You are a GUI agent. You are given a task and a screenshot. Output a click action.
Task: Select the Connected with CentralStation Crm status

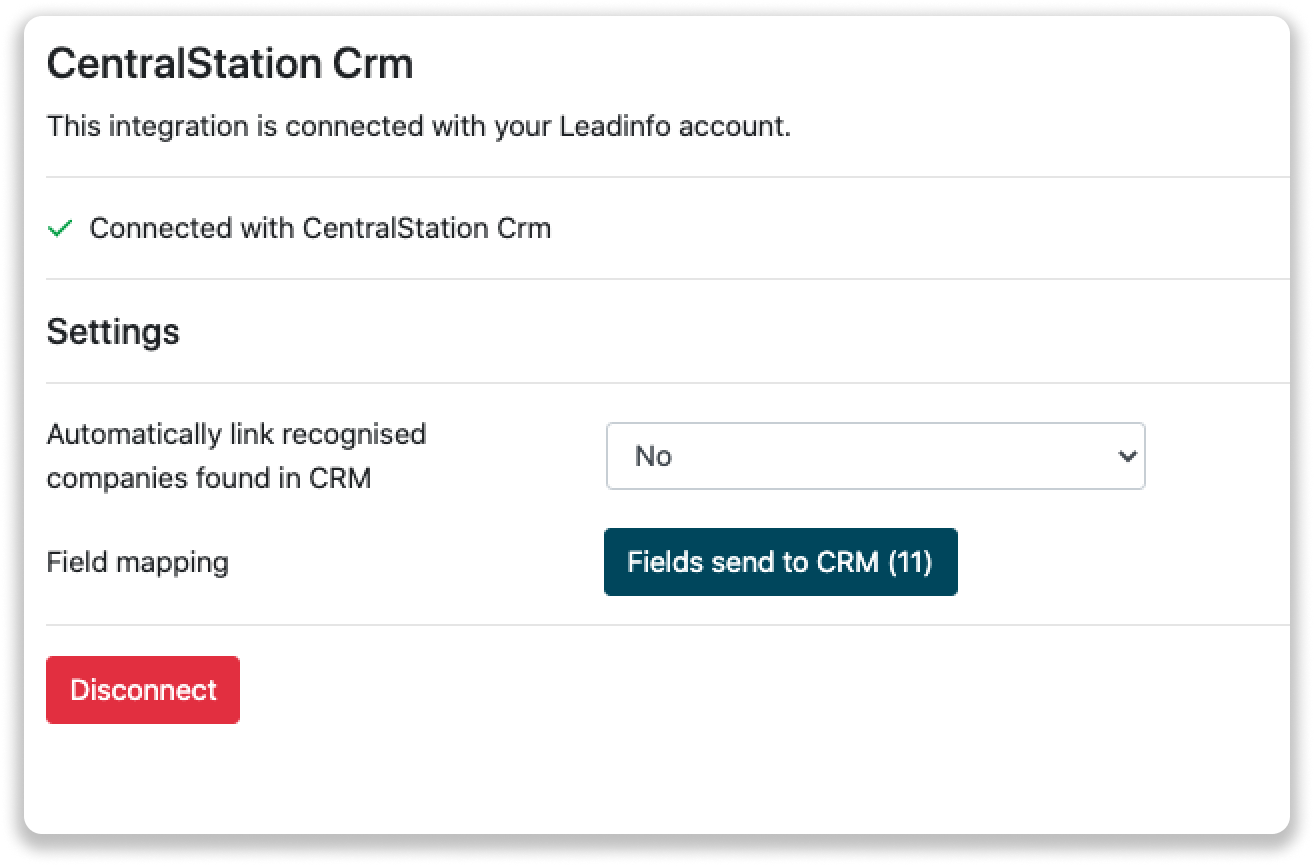(x=320, y=228)
